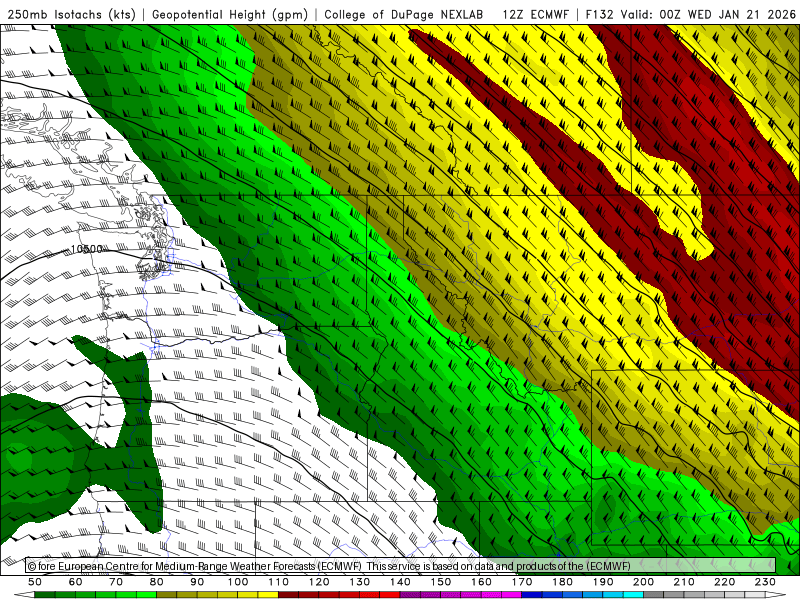The width and height of the screenshot is (800, 600).
Task: Click the '50' value on the color scale
Action: (x=35, y=582)
